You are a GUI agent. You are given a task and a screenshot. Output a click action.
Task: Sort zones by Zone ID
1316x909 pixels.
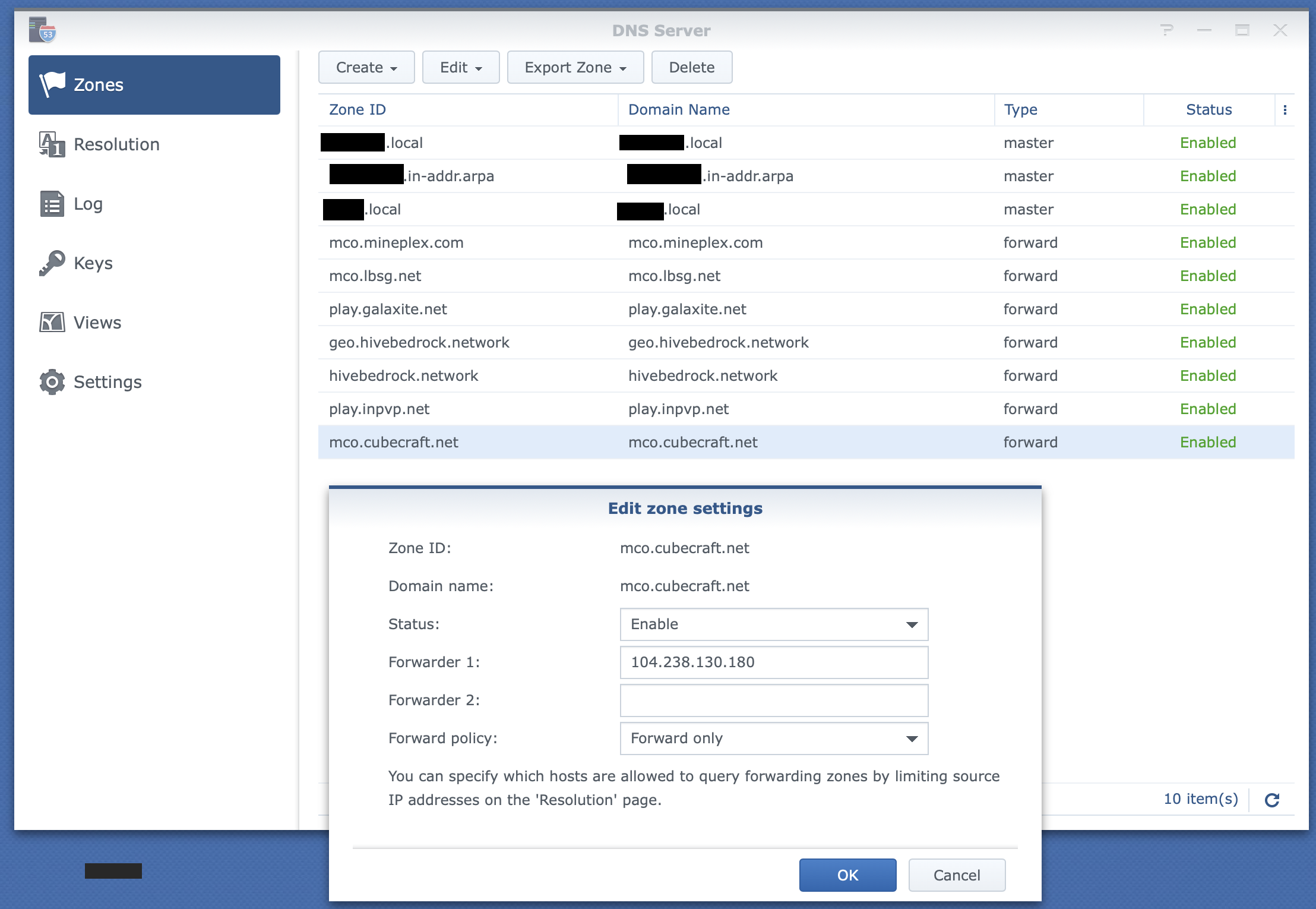[357, 109]
